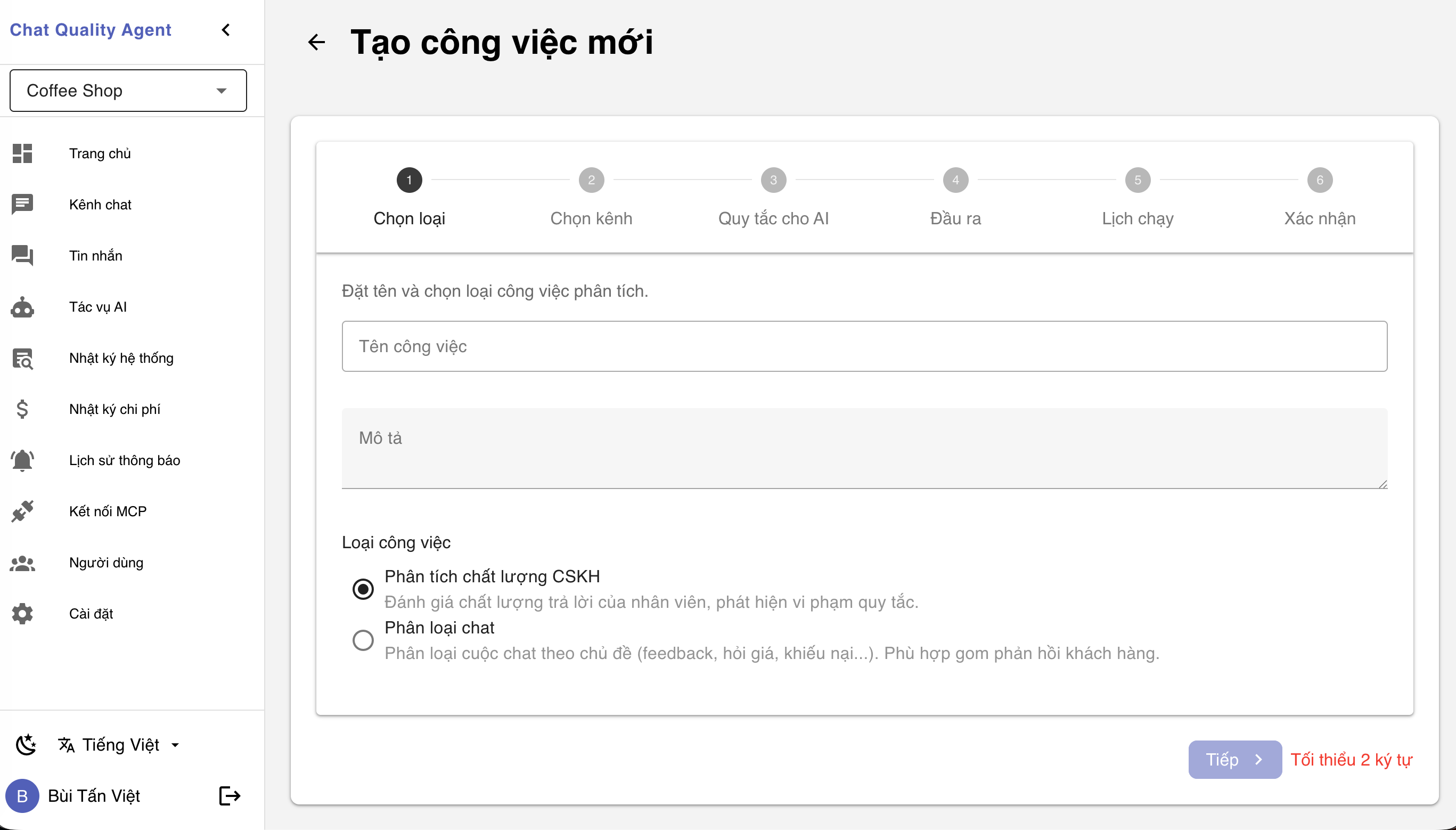
Task: Open the Trang chủ dashboard icon
Action: pyautogui.click(x=22, y=153)
